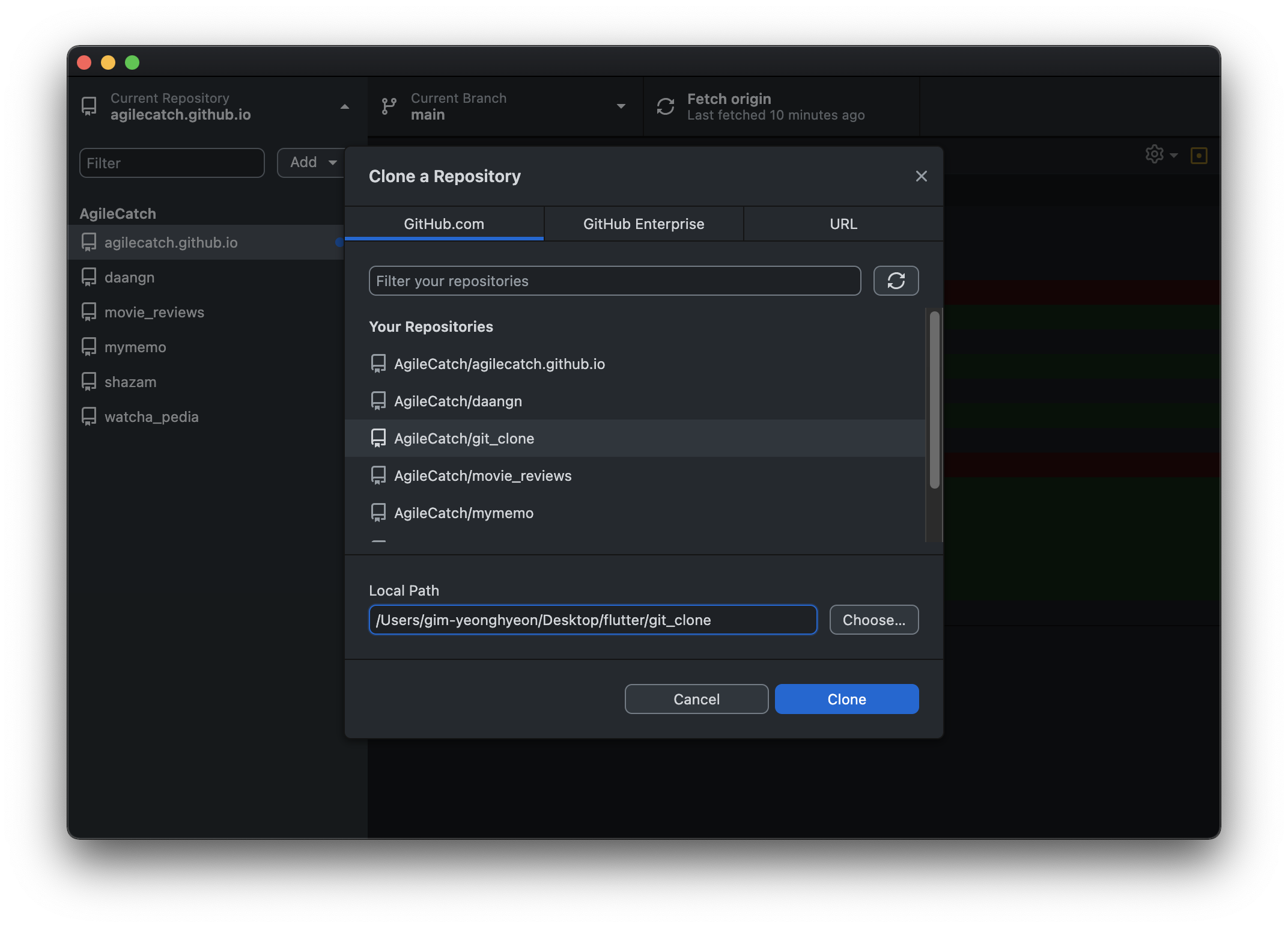Click sidebar repo icon next to mymemo

[x=89, y=347]
